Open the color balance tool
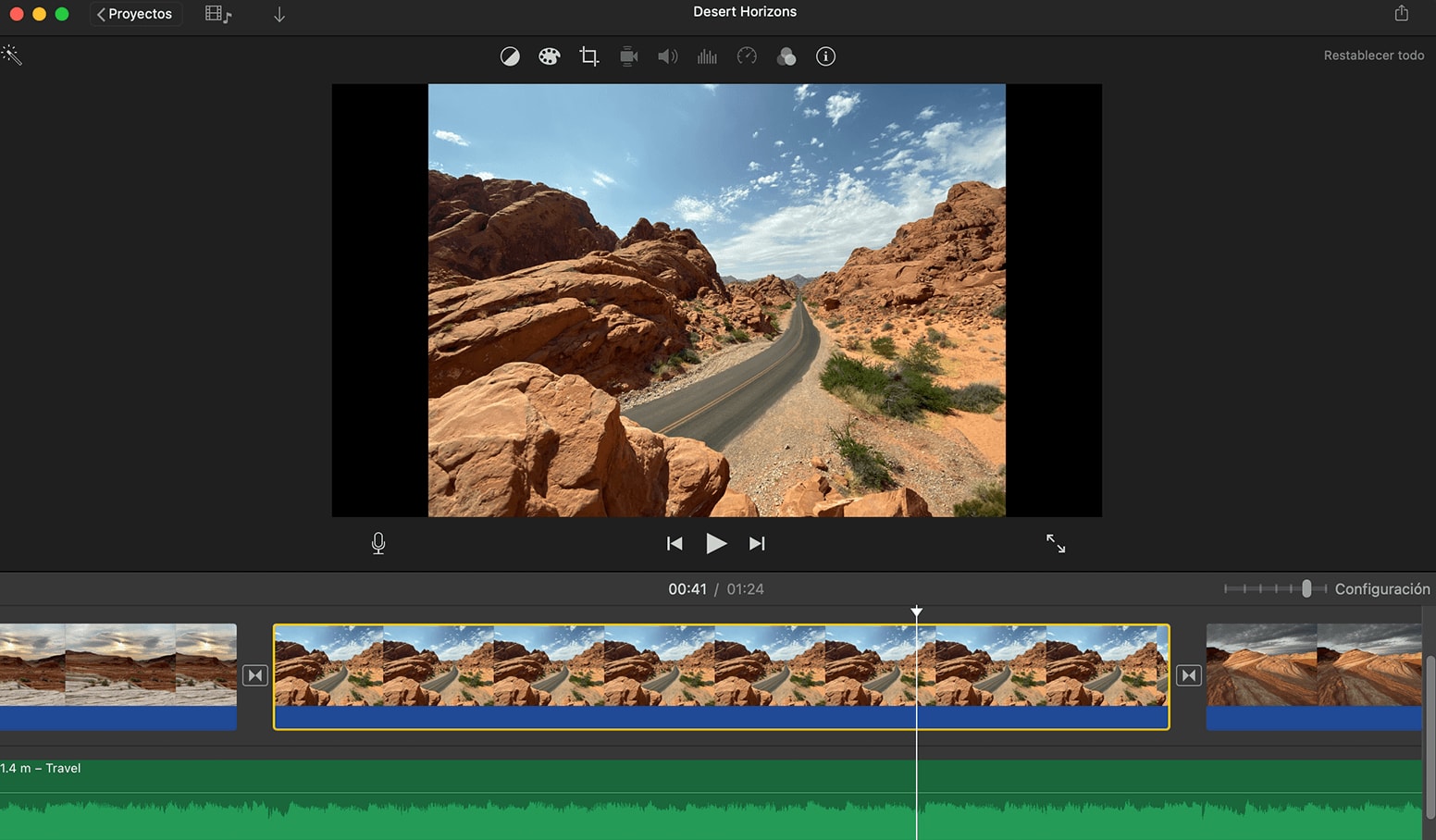The height and width of the screenshot is (840, 1436). 510,56
